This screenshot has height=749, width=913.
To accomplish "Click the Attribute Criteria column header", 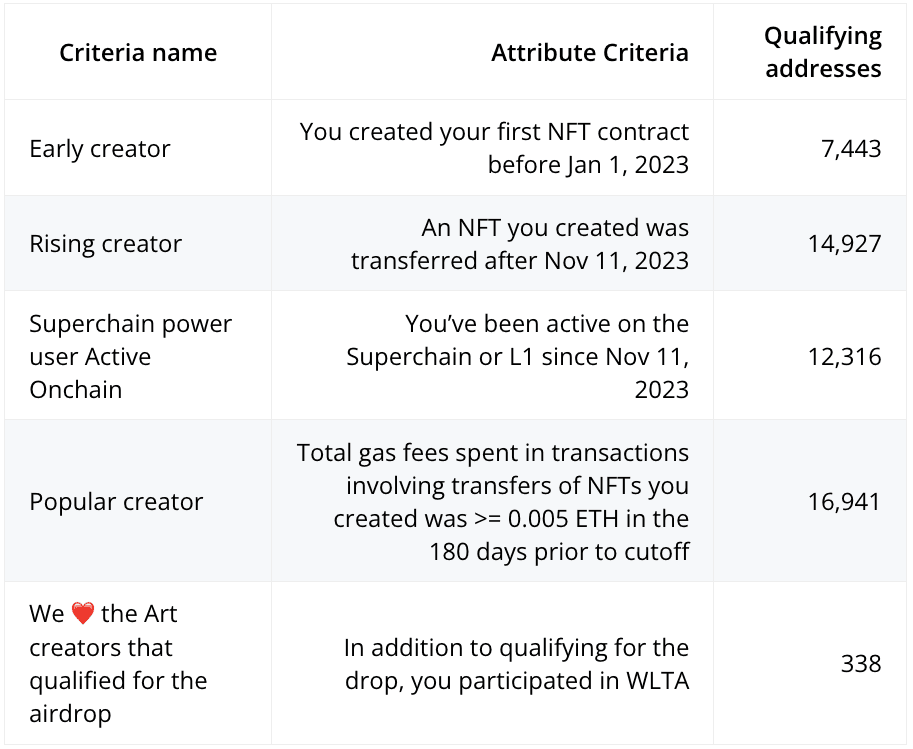I will (590, 52).
